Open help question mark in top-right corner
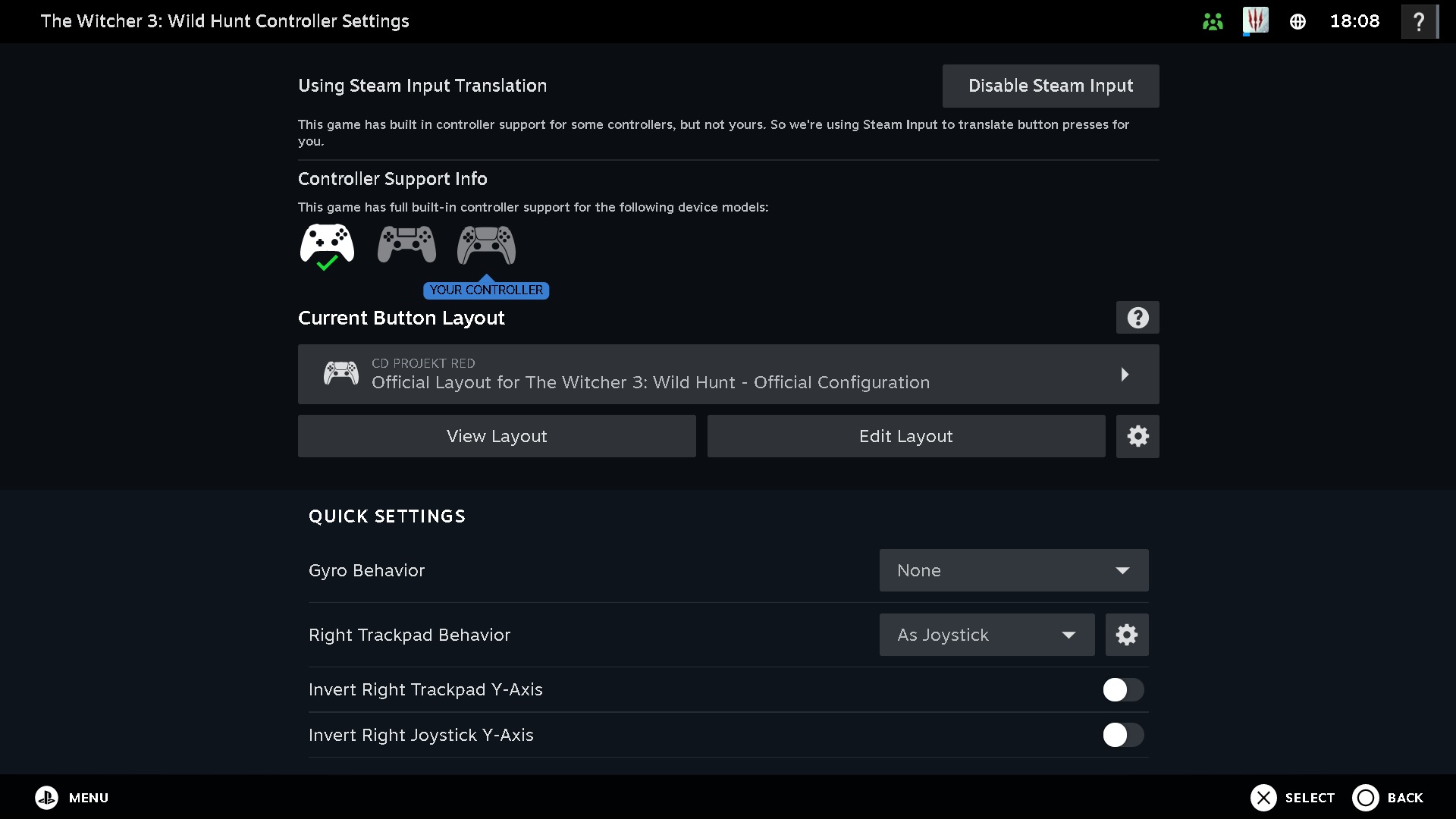 coord(1418,21)
